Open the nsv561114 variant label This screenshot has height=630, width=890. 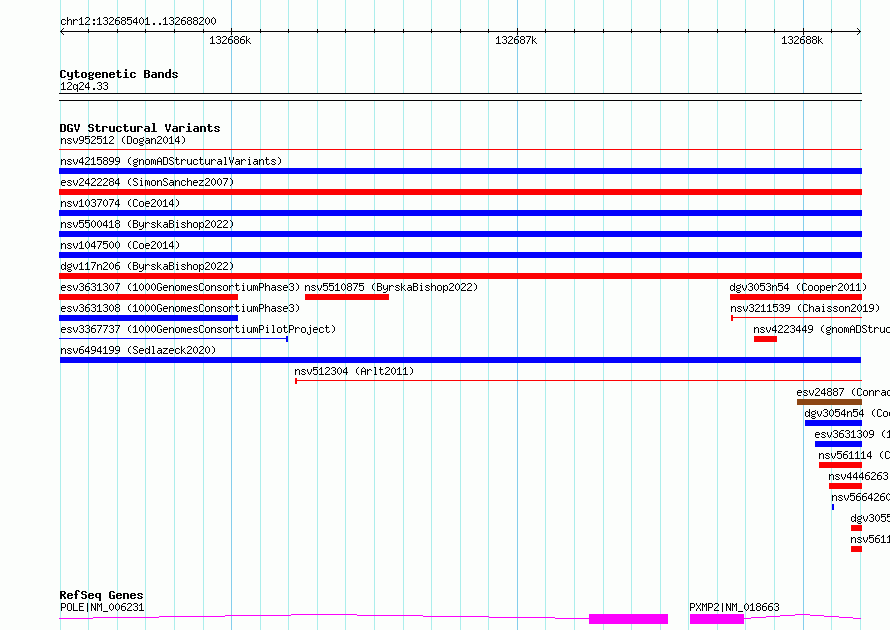click(854, 455)
